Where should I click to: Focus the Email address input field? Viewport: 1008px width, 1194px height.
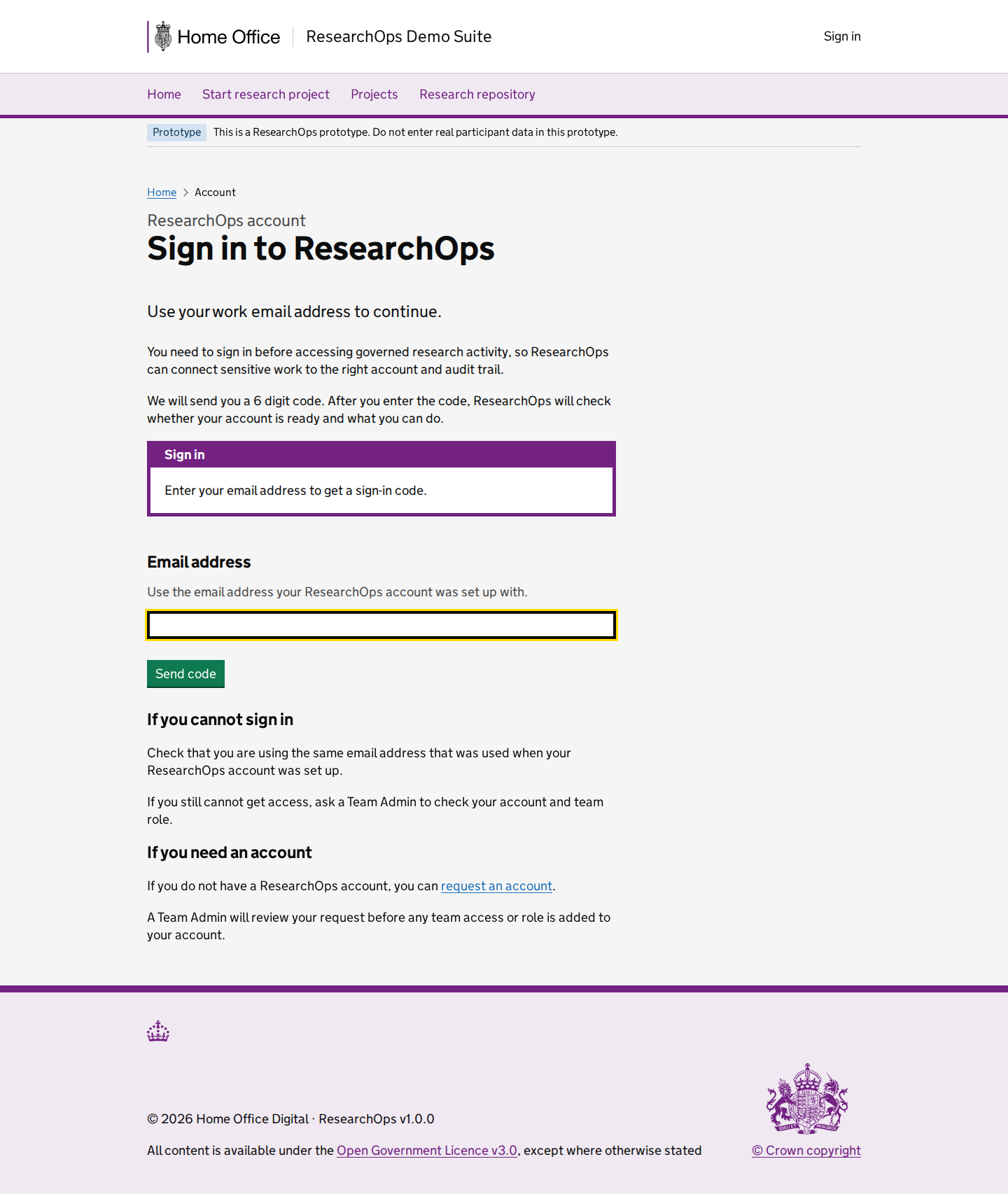[381, 625]
